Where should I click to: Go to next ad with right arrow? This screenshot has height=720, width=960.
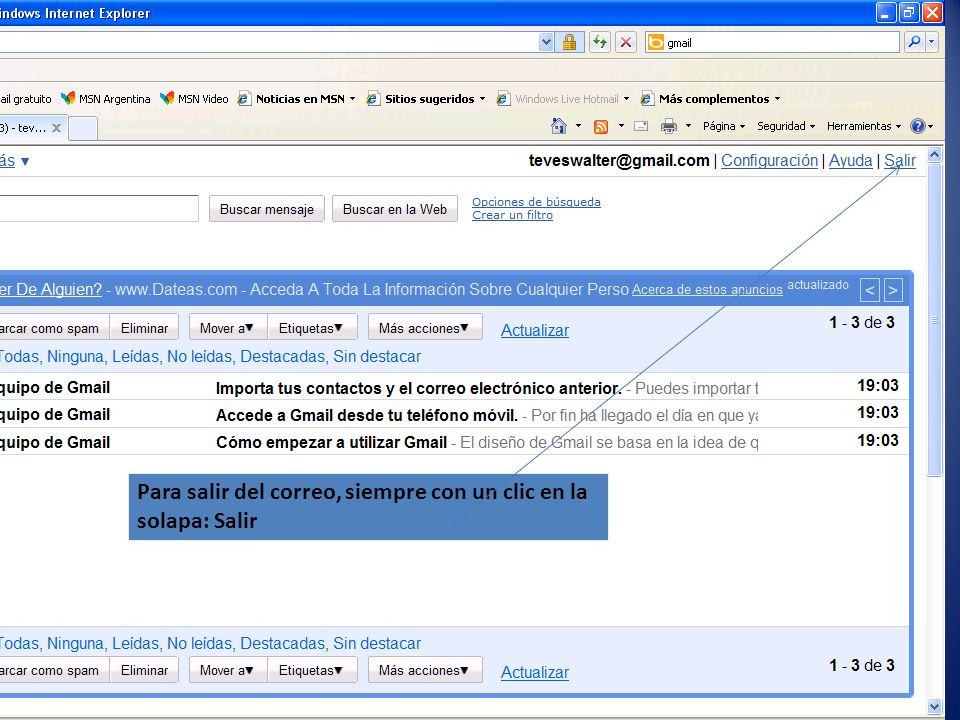tap(893, 290)
